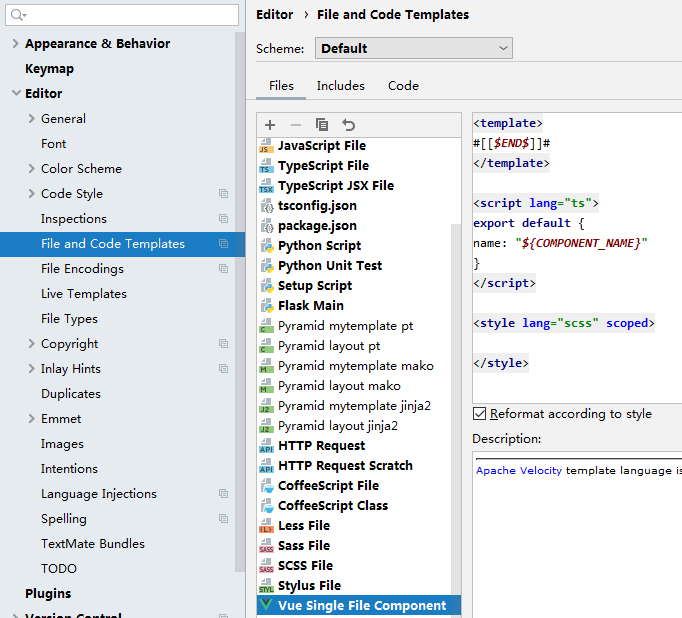The image size is (682, 618).
Task: Click the remove template minus icon
Action: point(296,125)
